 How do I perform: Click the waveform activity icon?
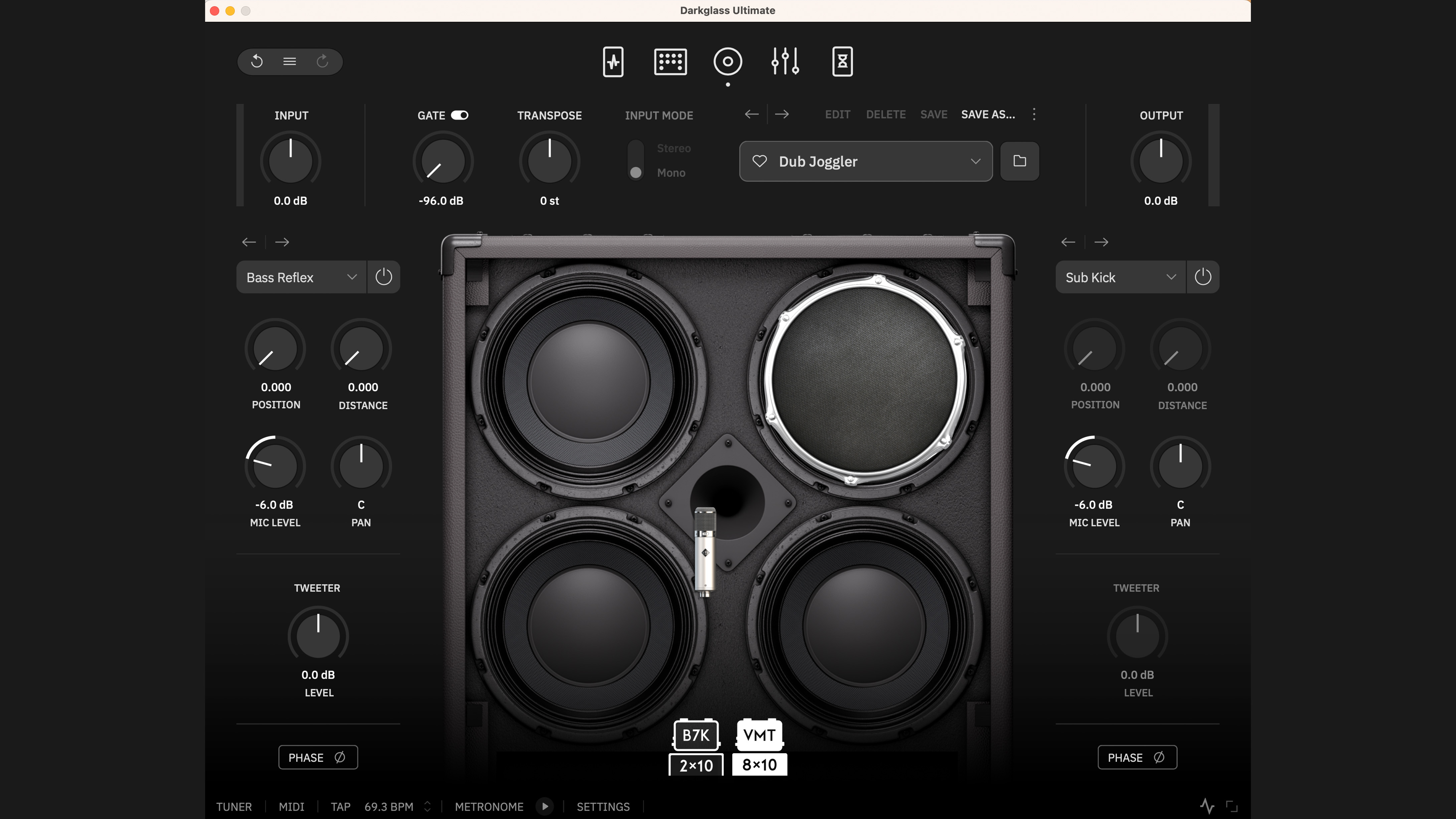click(x=1207, y=806)
